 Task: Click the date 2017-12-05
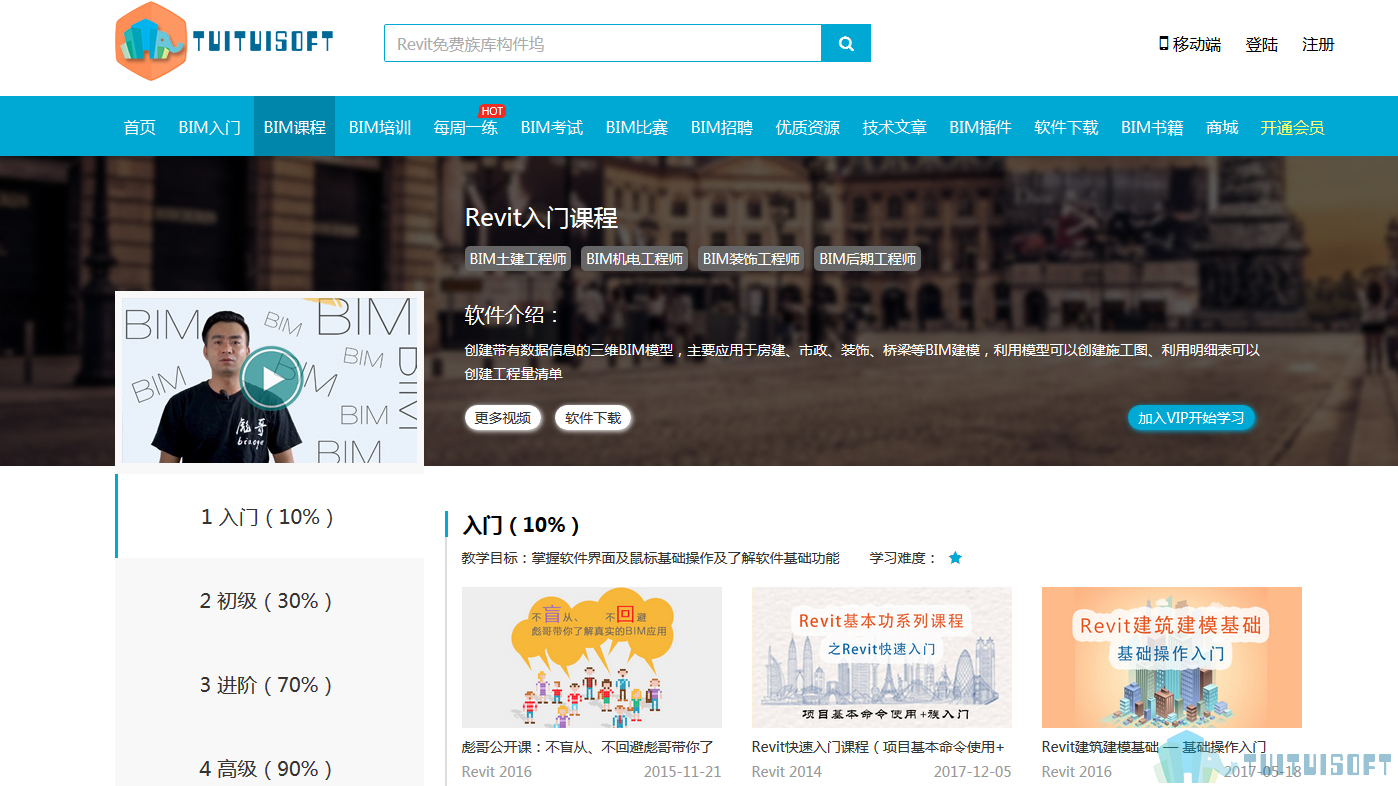coord(972,771)
